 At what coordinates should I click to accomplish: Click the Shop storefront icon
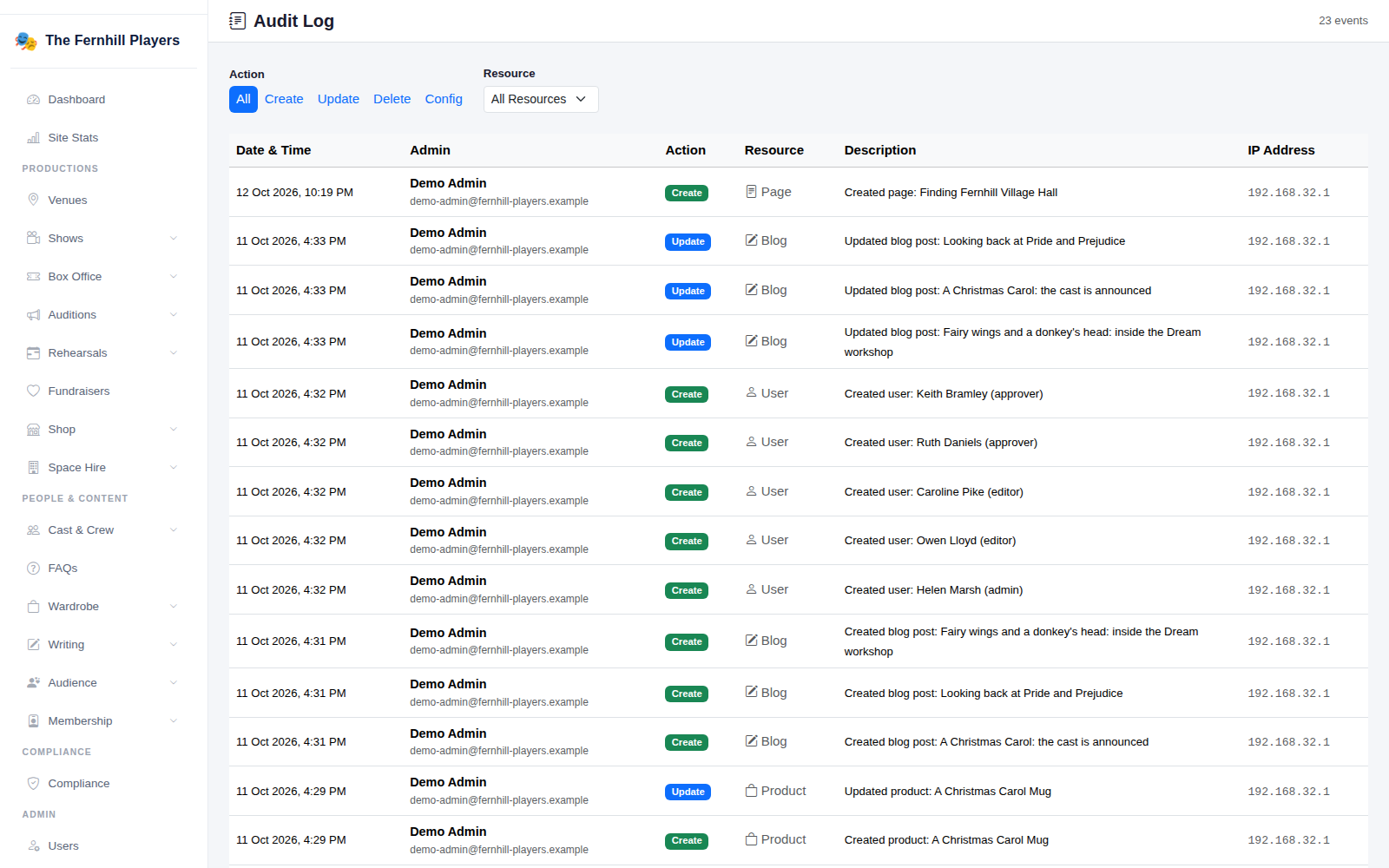(33, 430)
